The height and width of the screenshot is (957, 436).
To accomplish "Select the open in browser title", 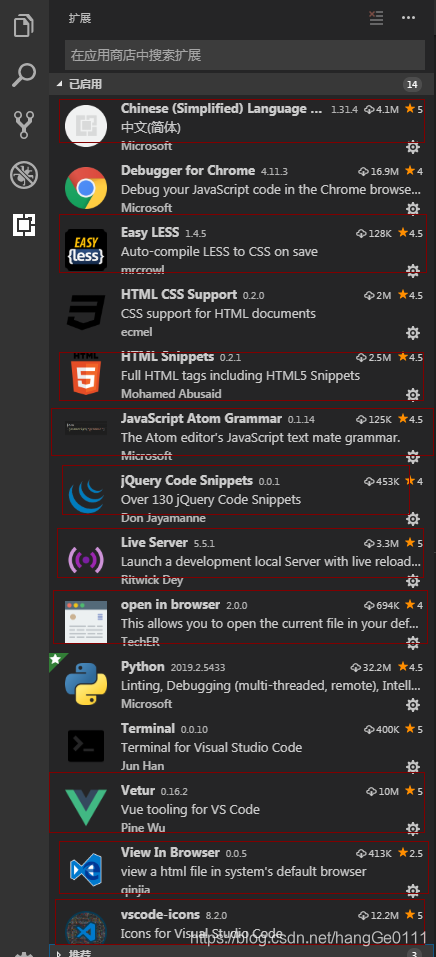I will pyautogui.click(x=170, y=605).
